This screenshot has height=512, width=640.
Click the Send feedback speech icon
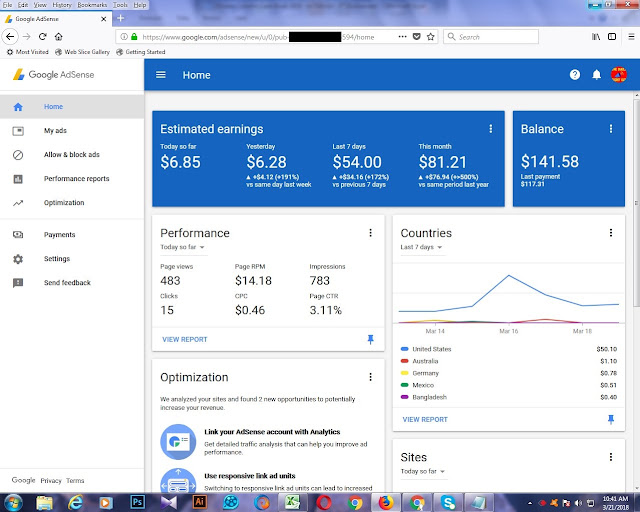point(18,283)
